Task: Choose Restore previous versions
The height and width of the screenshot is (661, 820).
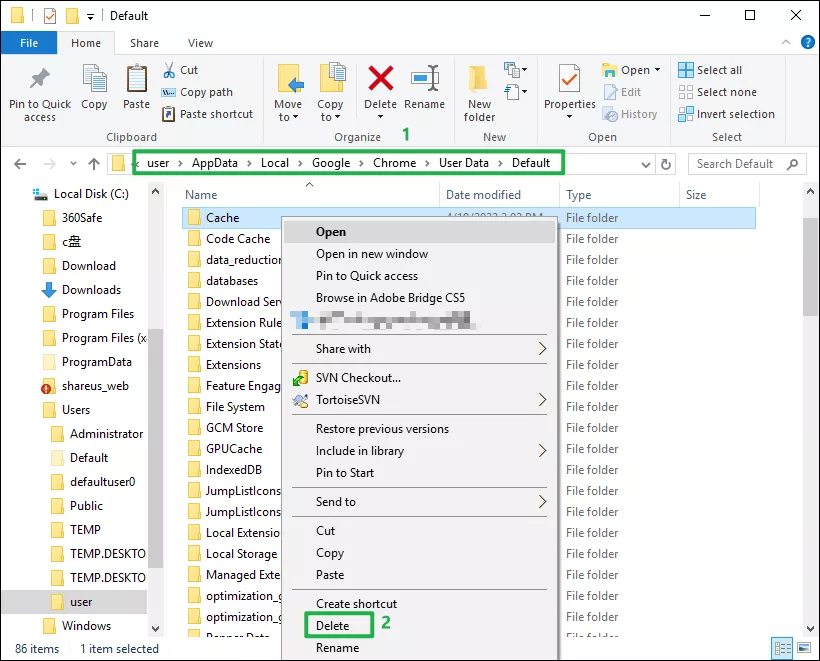Action: click(x=419, y=429)
